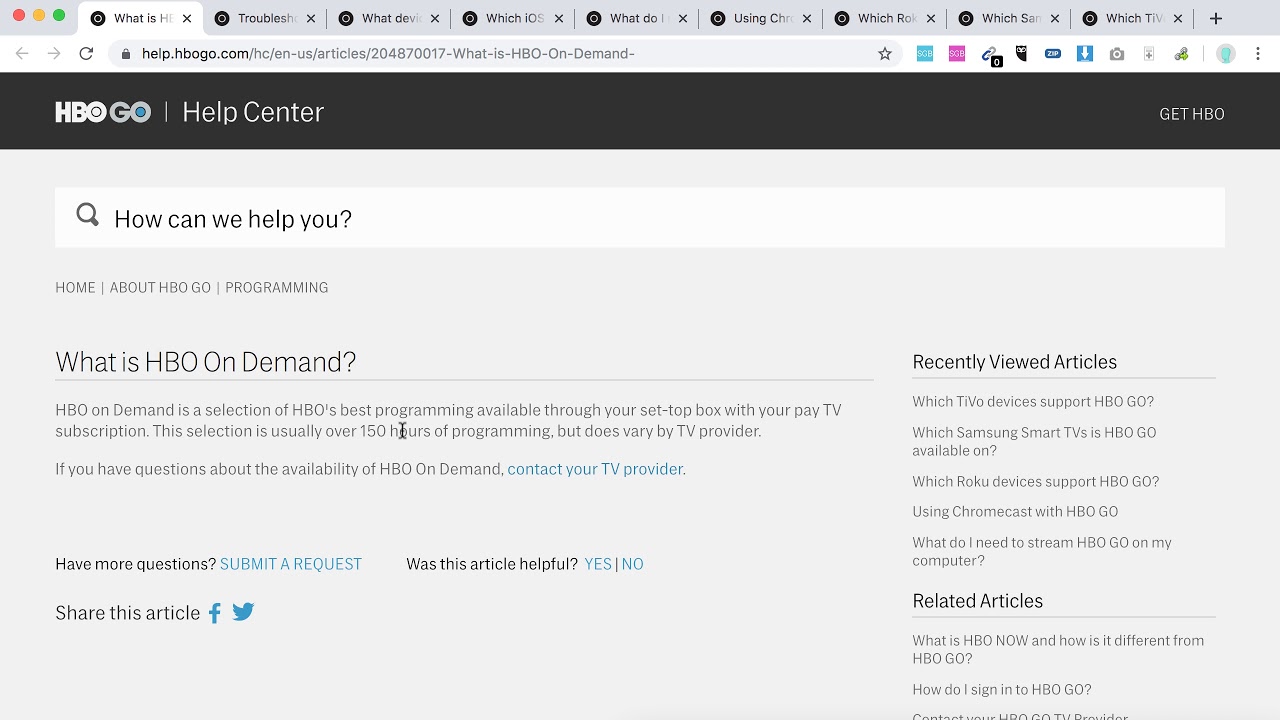Click the blue SGB extension icon
The width and height of the screenshot is (1280, 720).
point(925,54)
